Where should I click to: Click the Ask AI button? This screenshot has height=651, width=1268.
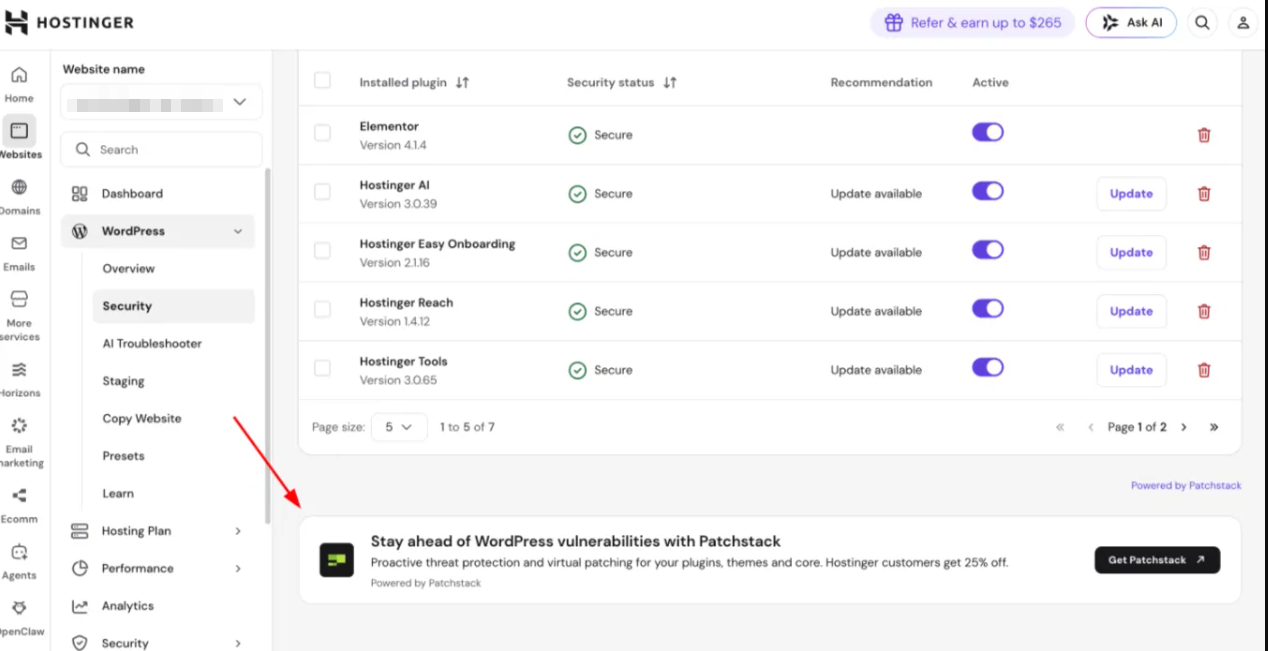[1131, 22]
